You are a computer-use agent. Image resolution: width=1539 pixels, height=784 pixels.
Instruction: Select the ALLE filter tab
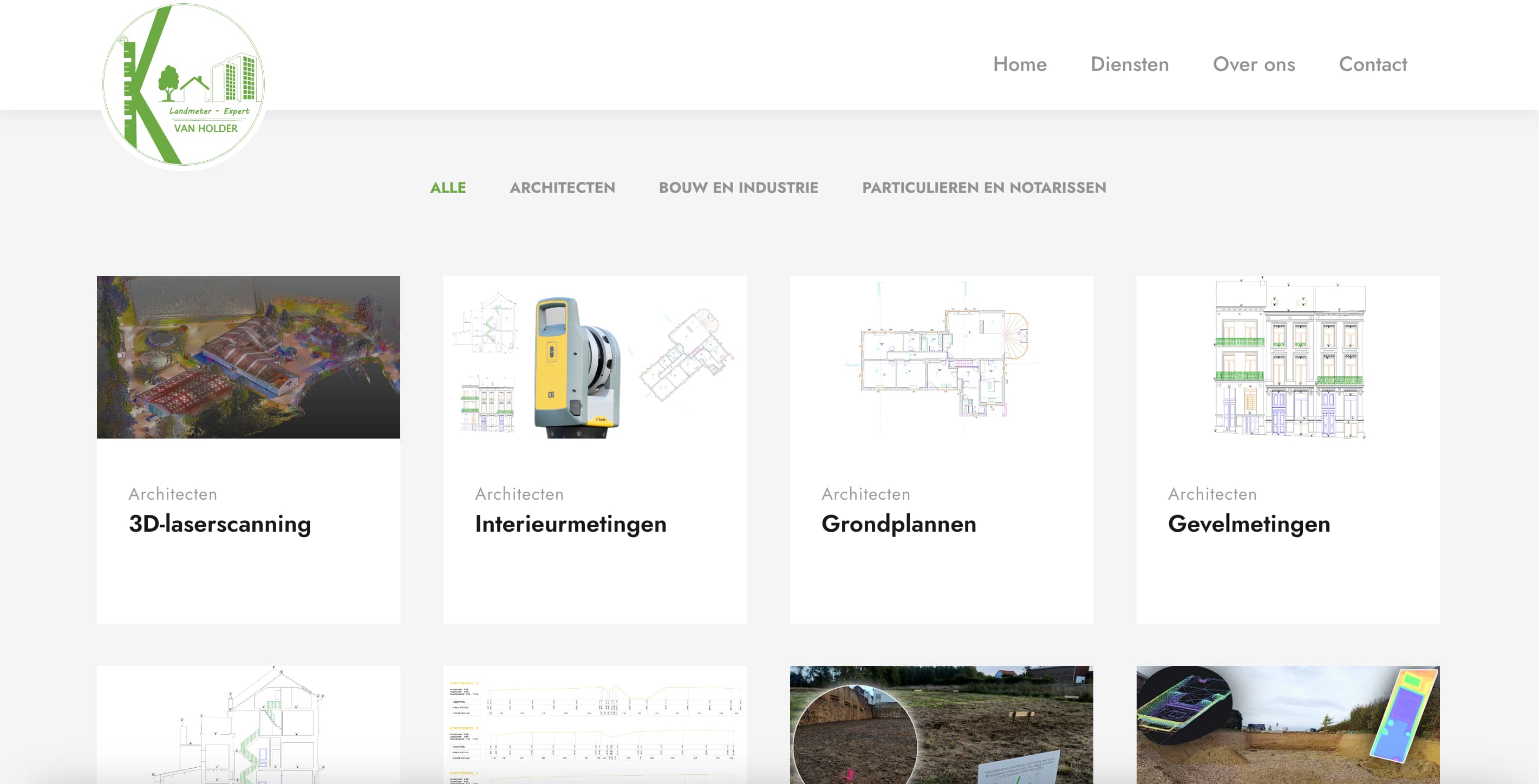click(x=448, y=187)
